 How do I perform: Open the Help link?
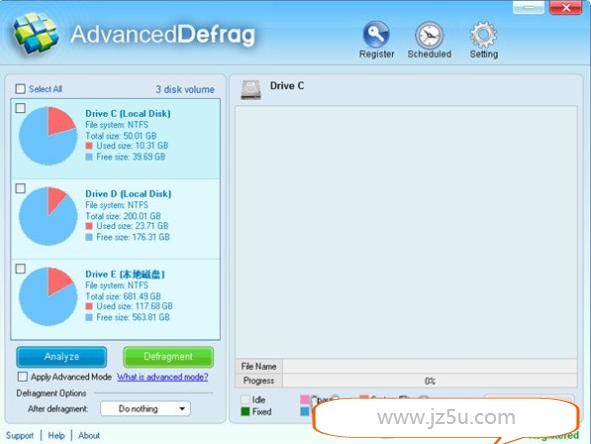coord(56,436)
